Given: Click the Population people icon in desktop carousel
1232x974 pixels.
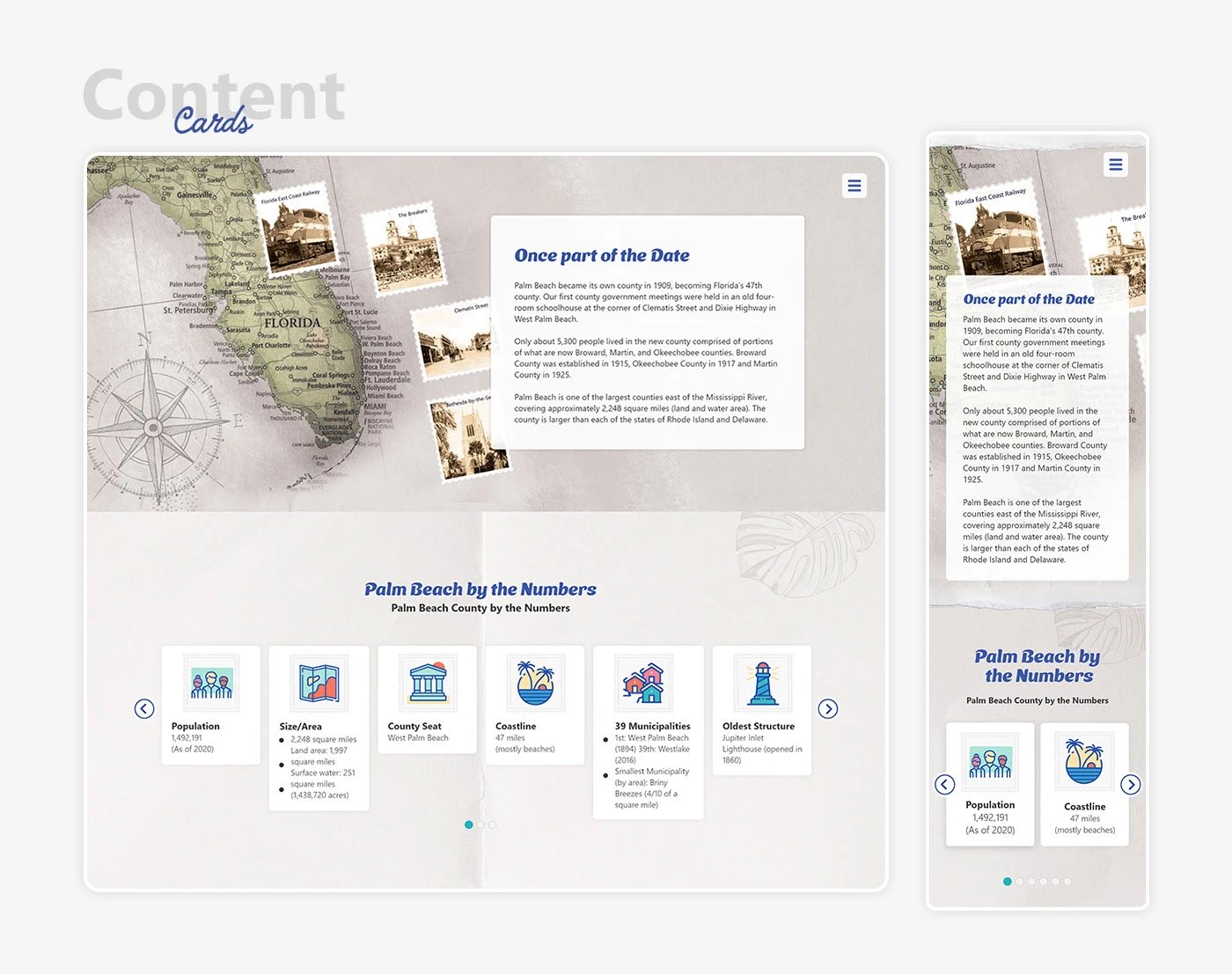Looking at the screenshot, I should click(211, 683).
